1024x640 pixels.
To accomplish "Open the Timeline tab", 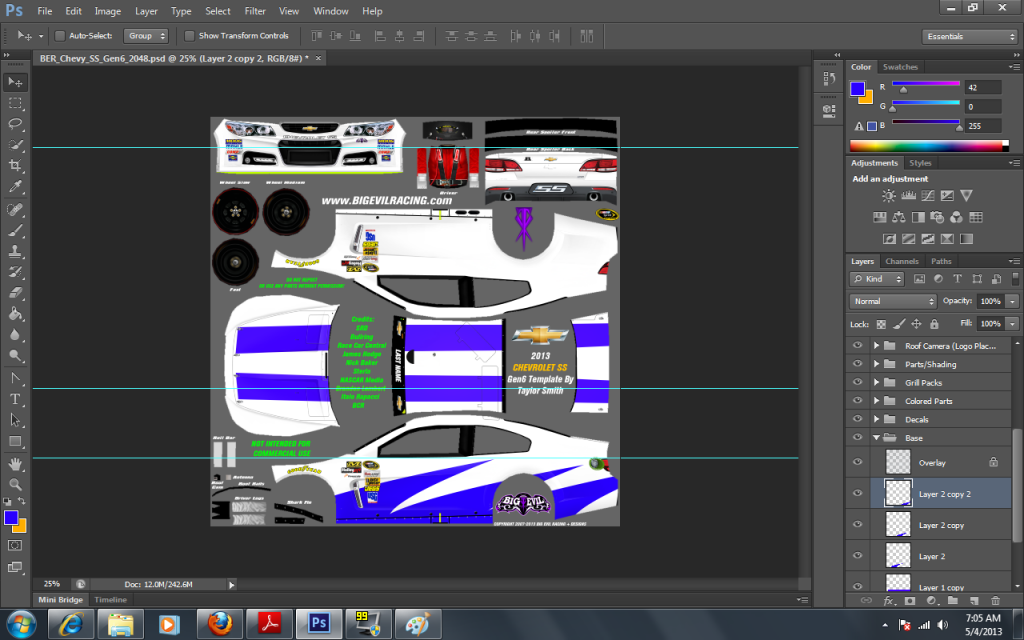I will tap(110, 600).
